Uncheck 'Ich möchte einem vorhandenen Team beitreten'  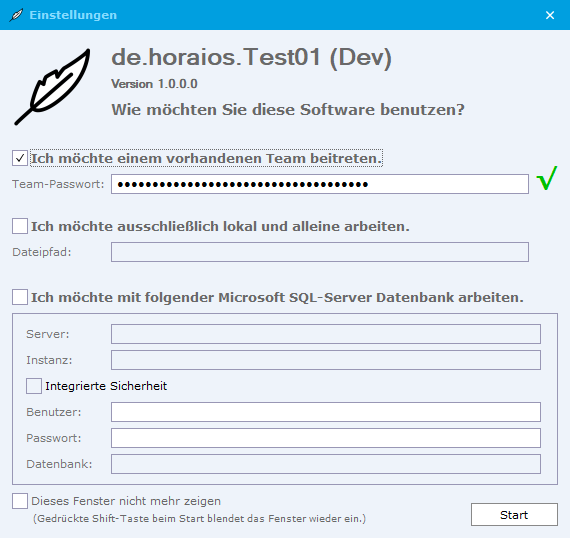click(20, 158)
